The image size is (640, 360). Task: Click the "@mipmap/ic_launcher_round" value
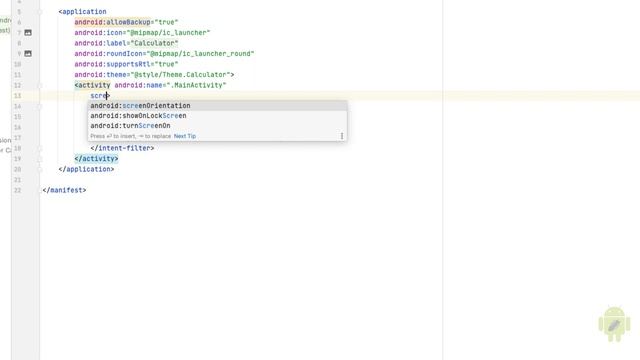click(200, 53)
